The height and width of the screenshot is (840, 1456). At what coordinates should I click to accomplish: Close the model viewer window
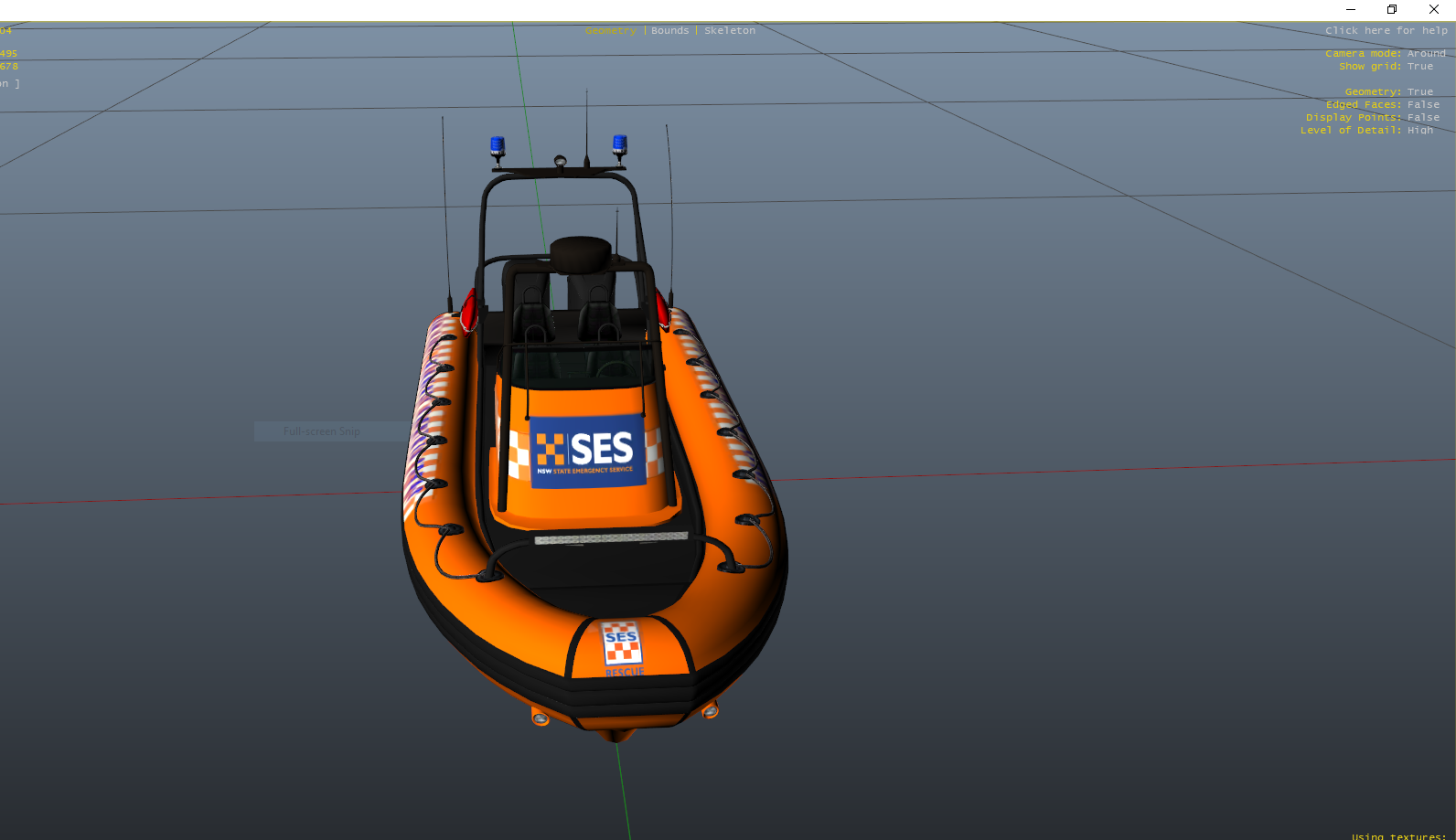coord(1434,10)
